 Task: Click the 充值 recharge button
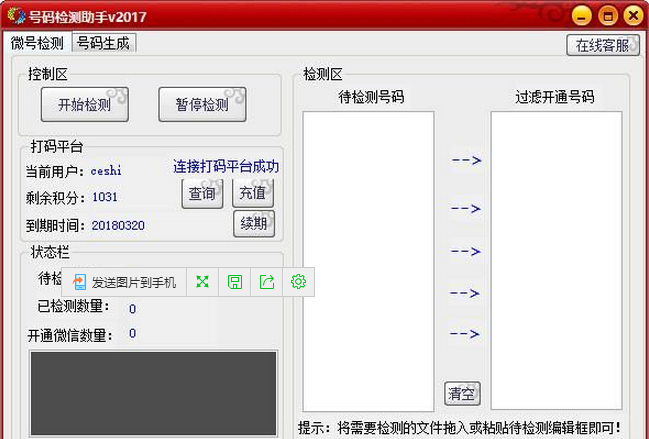click(253, 193)
